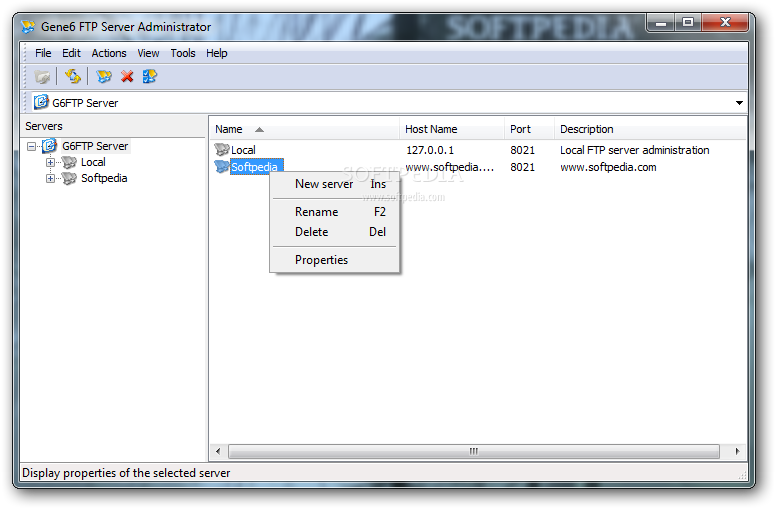Viewport: 776px width, 509px height.
Task: Expand the Softpedia tree node
Action: tap(50, 178)
